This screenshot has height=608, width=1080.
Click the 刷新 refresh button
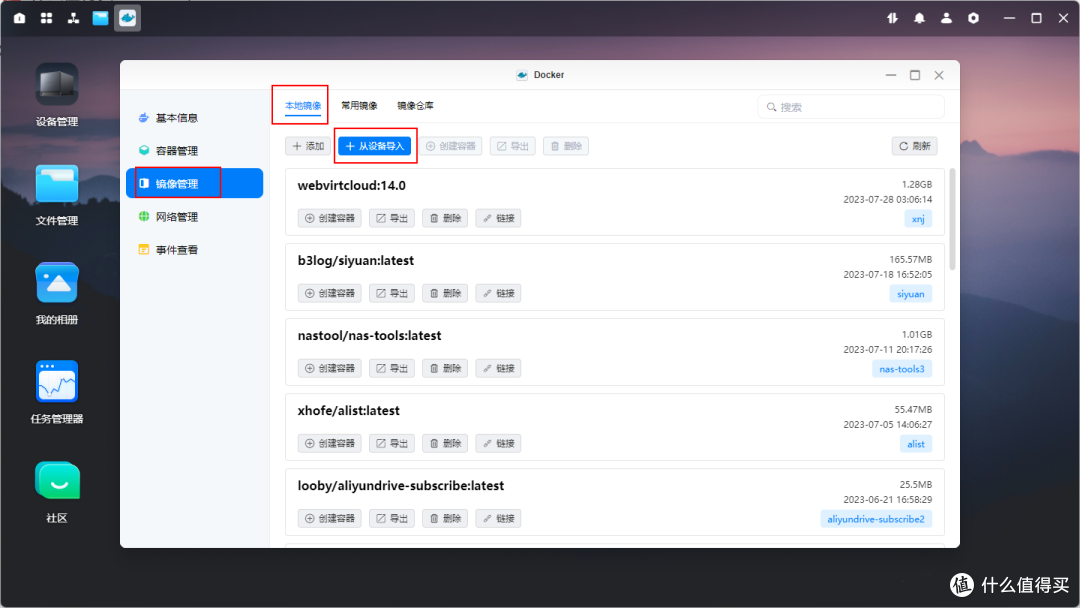pos(915,146)
